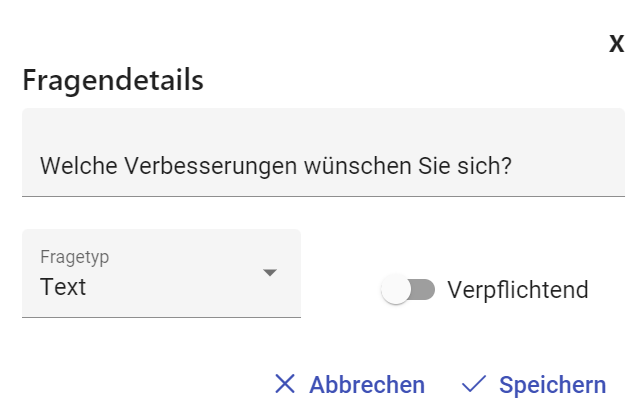Close the Fragendetails dialog with X
This screenshot has height=412, width=640.
[616, 44]
